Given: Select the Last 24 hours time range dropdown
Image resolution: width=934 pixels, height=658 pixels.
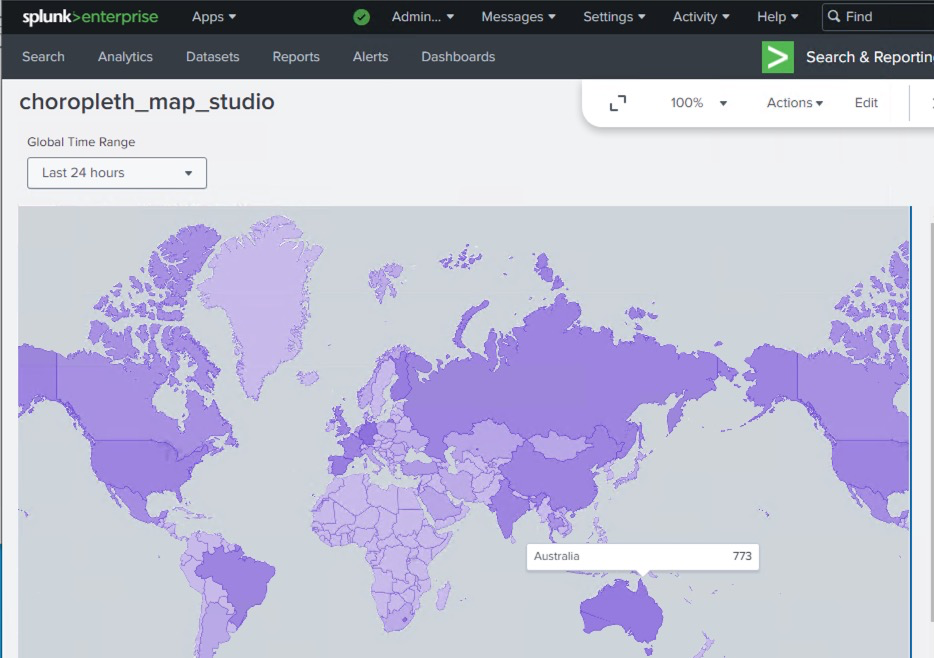Looking at the screenshot, I should click(x=117, y=173).
